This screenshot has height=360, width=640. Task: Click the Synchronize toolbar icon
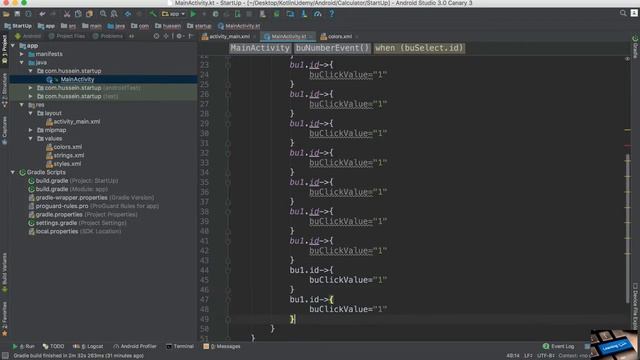pyautogui.click(x=28, y=14)
